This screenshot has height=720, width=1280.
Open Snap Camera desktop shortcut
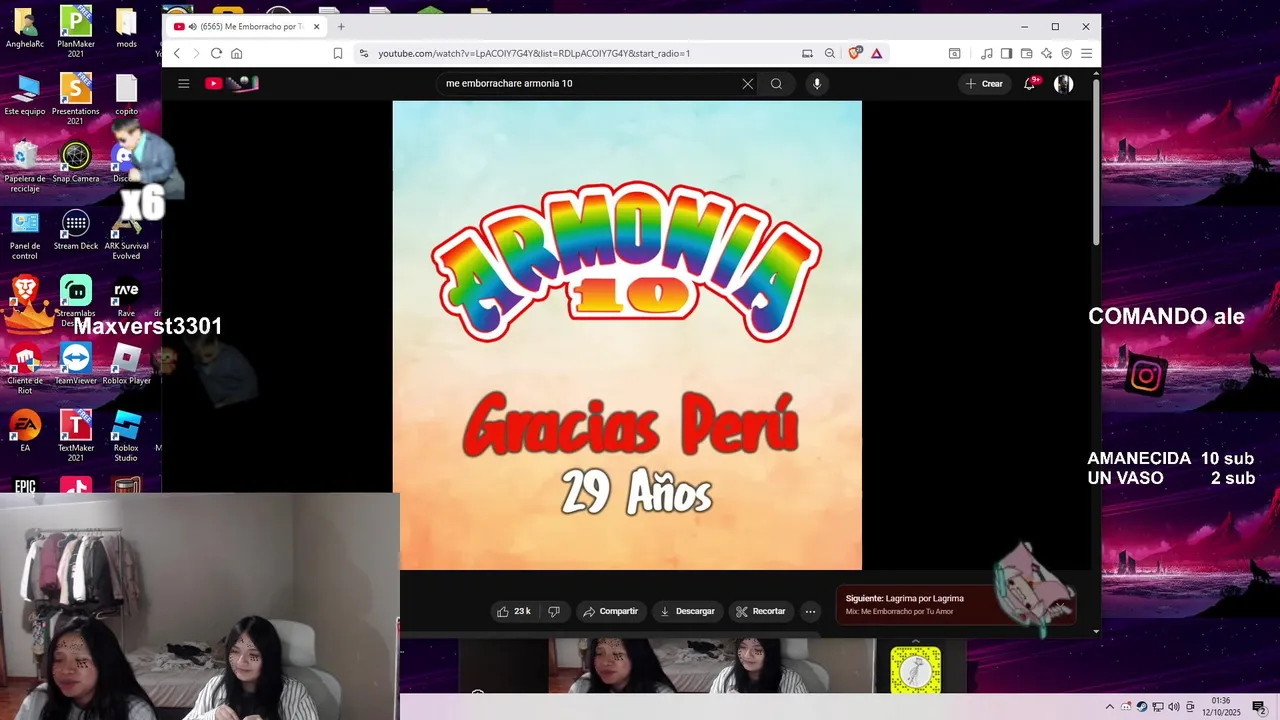tap(76, 162)
